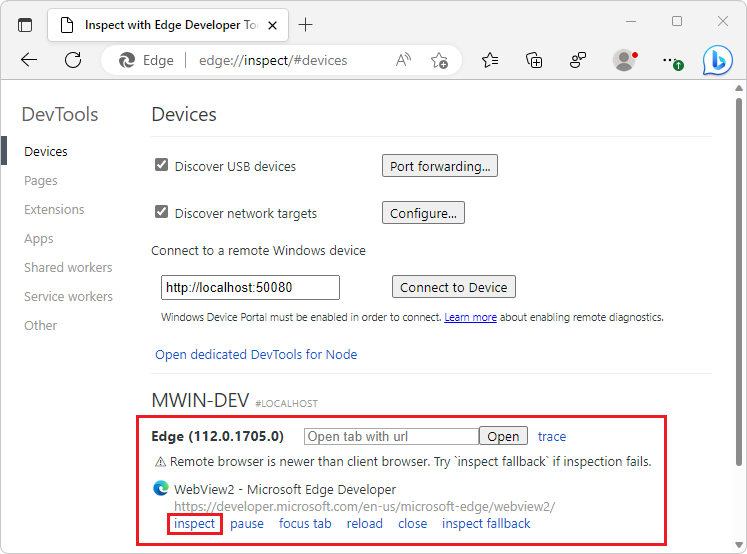
Task: Click the Edge (112.0.1705.0) version text
Action: click(x=218, y=436)
